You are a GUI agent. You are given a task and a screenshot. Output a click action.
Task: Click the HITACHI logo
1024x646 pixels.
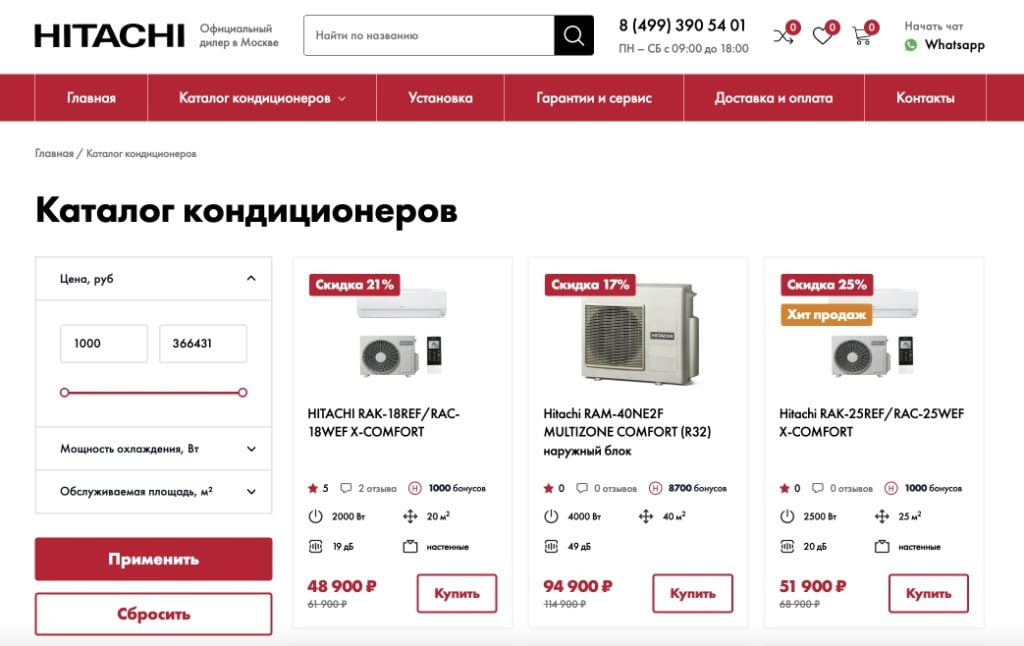tap(110, 35)
